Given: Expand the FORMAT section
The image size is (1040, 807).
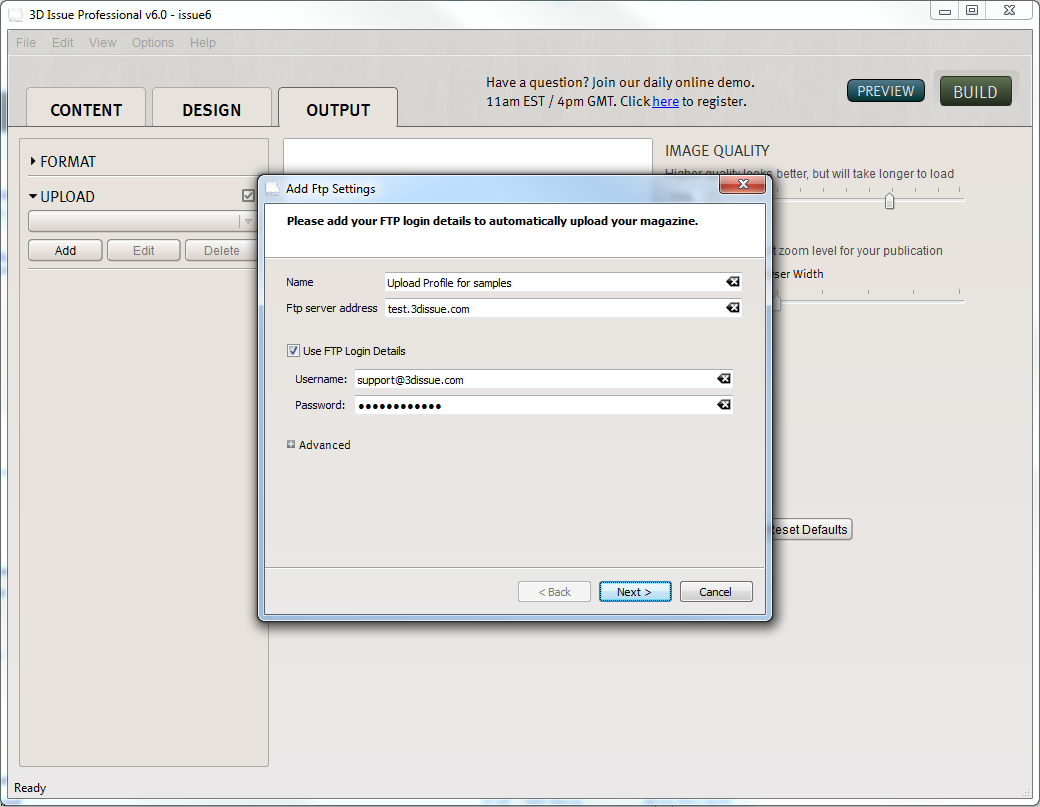Looking at the screenshot, I should [x=33, y=161].
